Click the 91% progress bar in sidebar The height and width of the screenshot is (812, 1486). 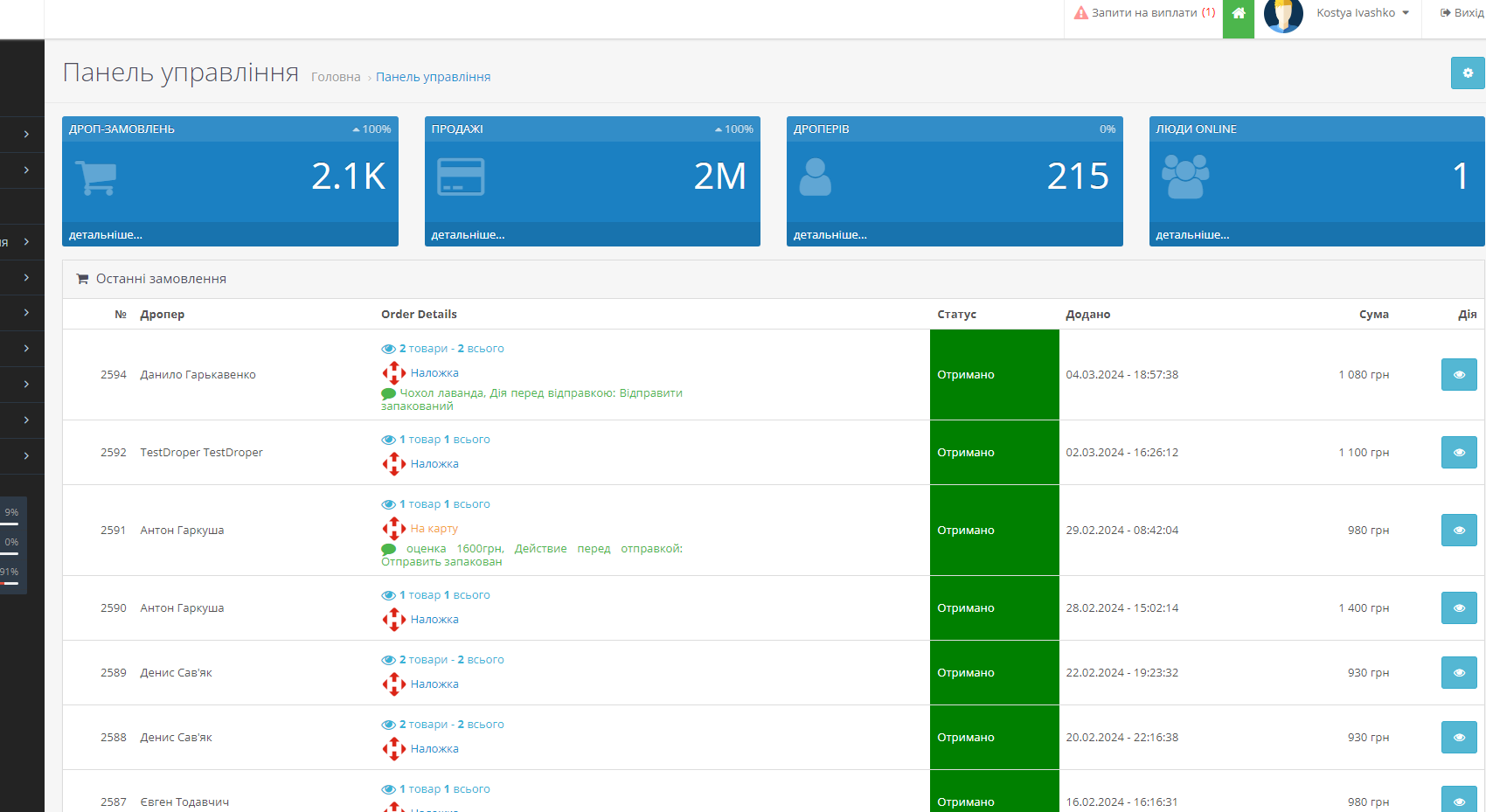coord(10,582)
